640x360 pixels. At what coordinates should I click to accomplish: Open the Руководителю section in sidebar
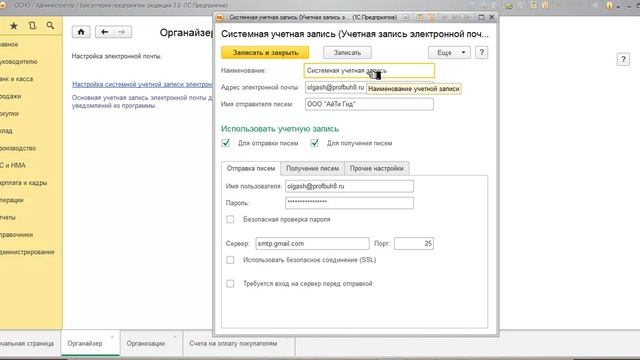[x=18, y=62]
